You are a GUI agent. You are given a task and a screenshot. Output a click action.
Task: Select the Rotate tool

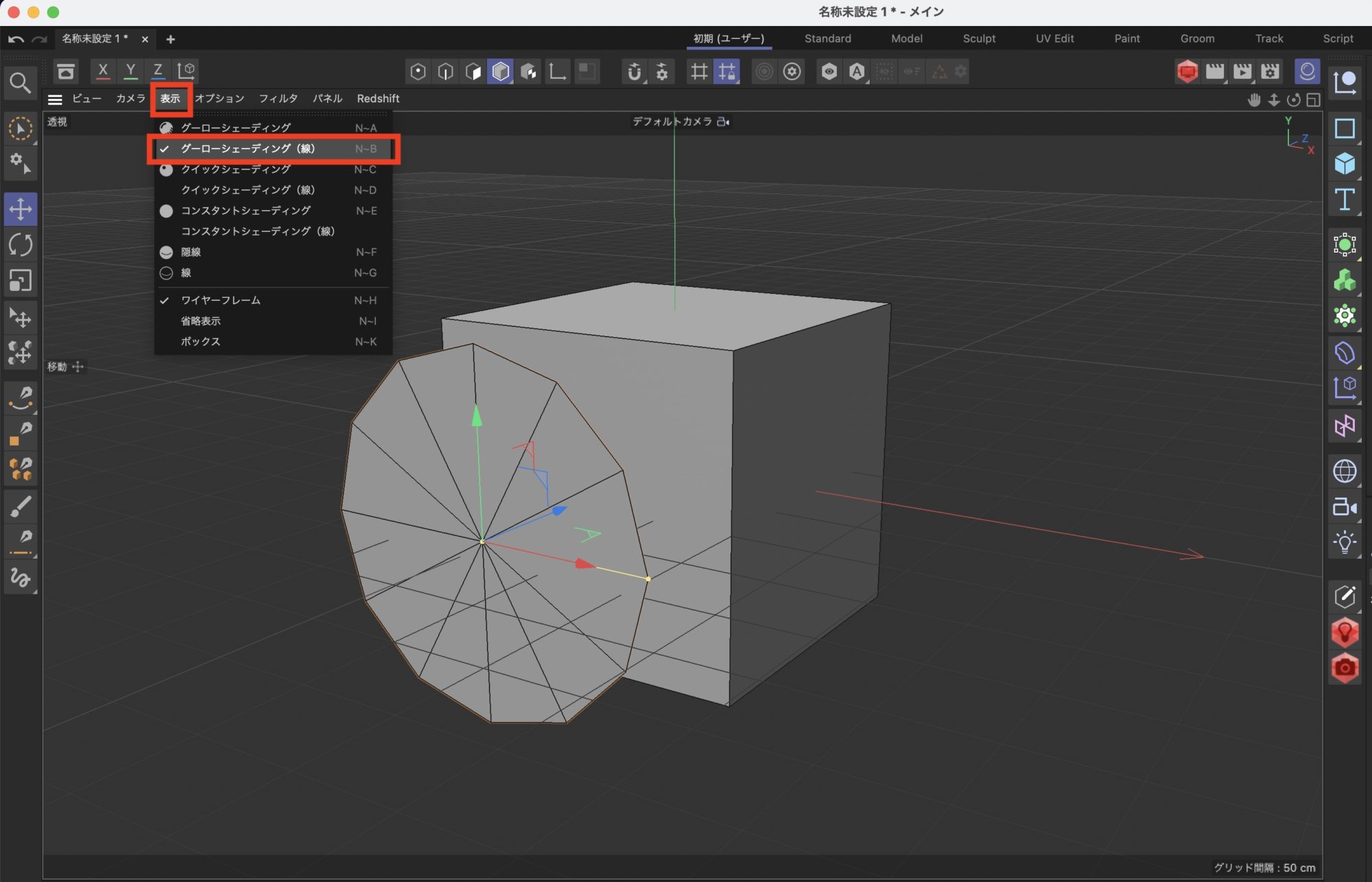pos(21,245)
